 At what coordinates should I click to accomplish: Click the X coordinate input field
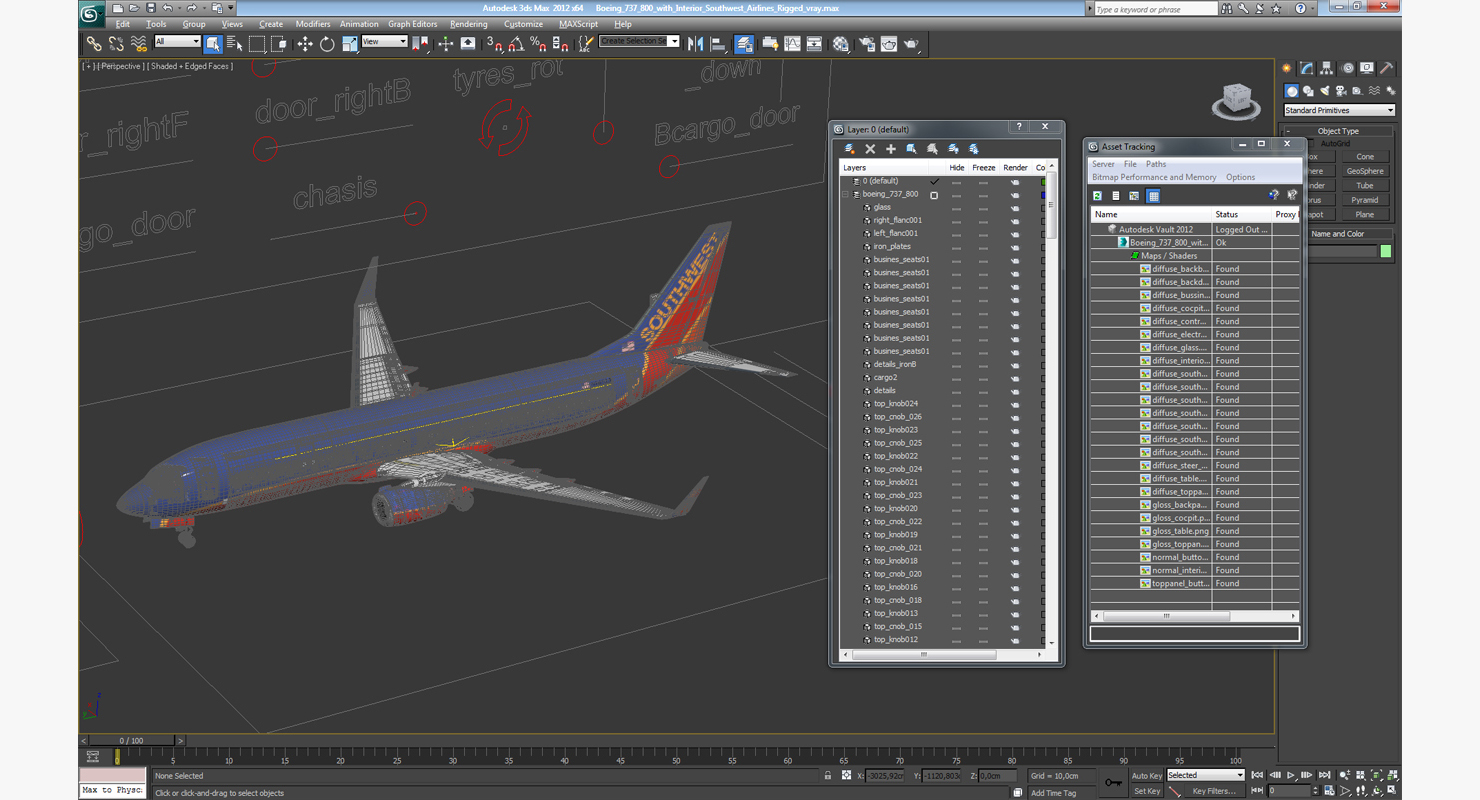coord(885,775)
